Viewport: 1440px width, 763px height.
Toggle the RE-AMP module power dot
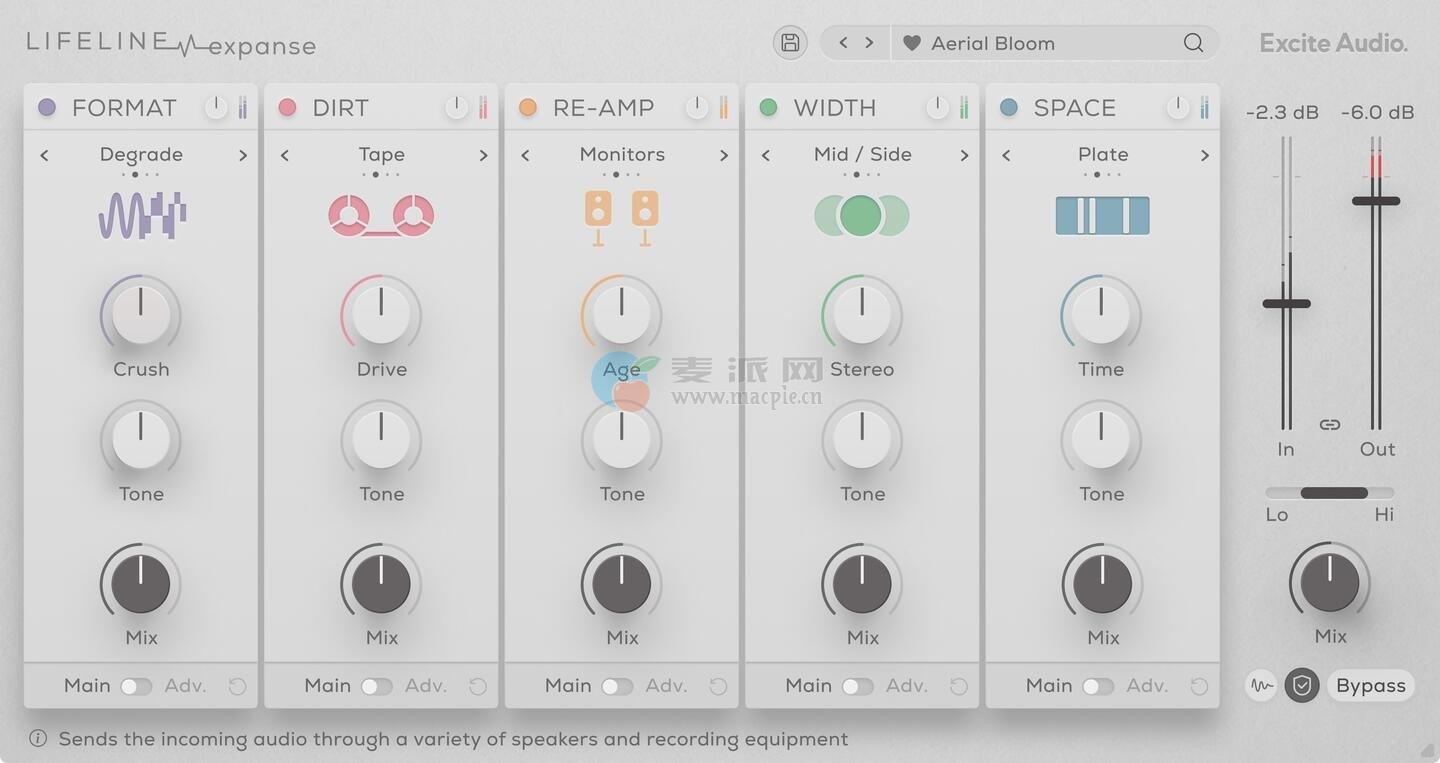528,107
